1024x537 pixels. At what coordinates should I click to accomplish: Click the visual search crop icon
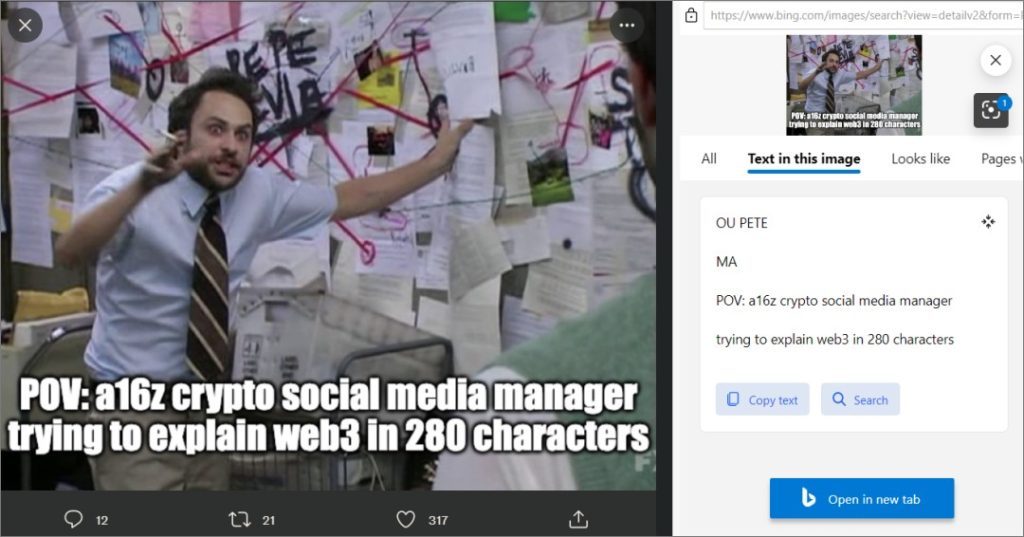coord(991,110)
